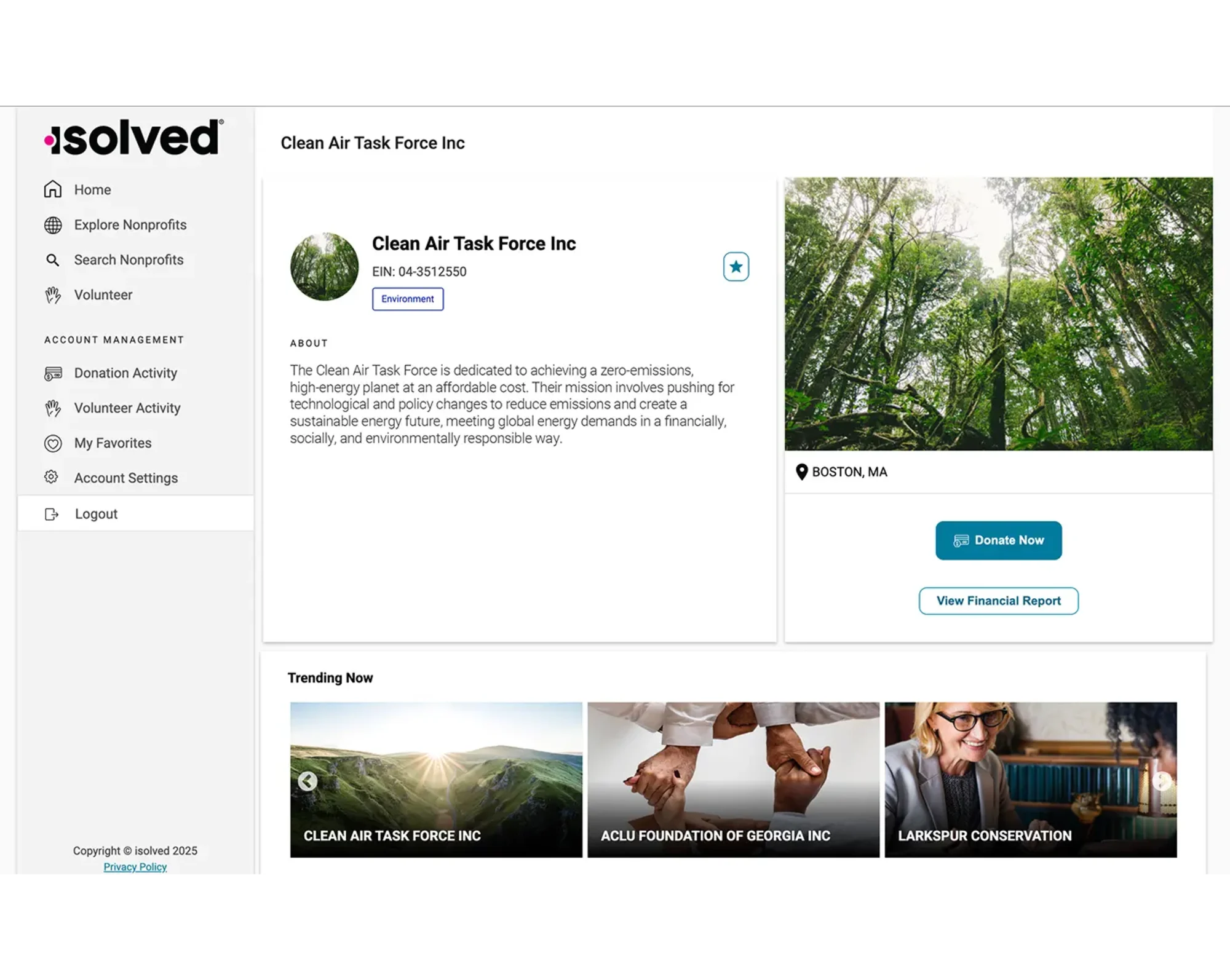Click the location pin next to Boston, MA
This screenshot has width=1230, height=980.
click(801, 472)
